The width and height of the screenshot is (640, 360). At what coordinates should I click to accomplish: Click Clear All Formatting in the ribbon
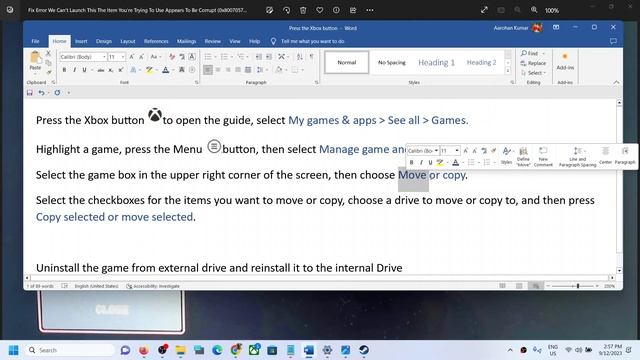(x=172, y=57)
